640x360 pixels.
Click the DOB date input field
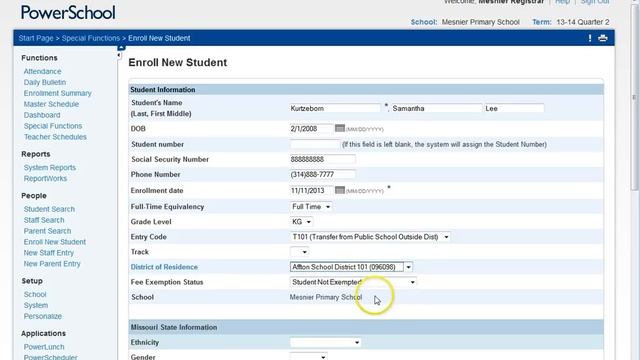(311, 129)
